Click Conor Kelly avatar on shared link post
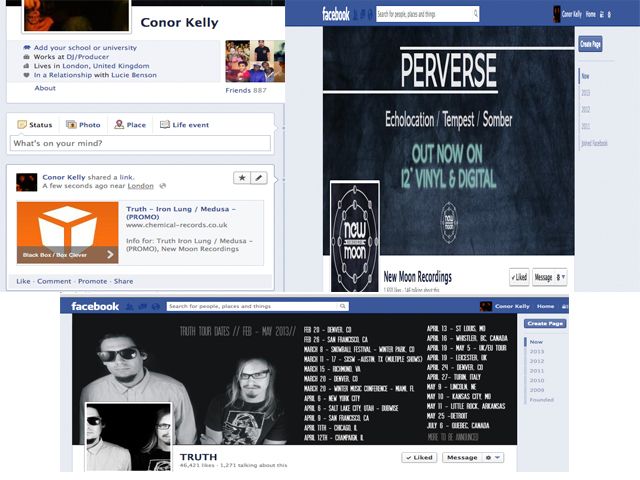The height and width of the screenshot is (480, 640). 27,182
